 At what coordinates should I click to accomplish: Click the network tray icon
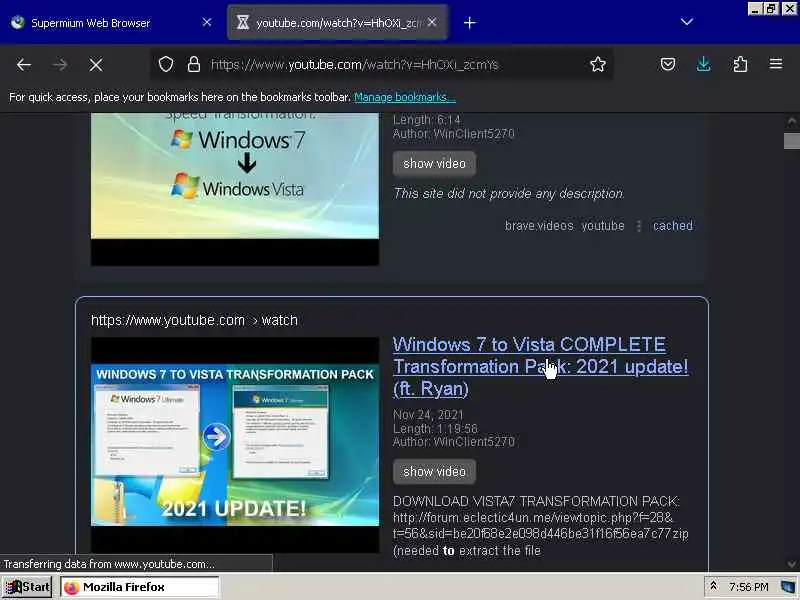[x=788, y=587]
